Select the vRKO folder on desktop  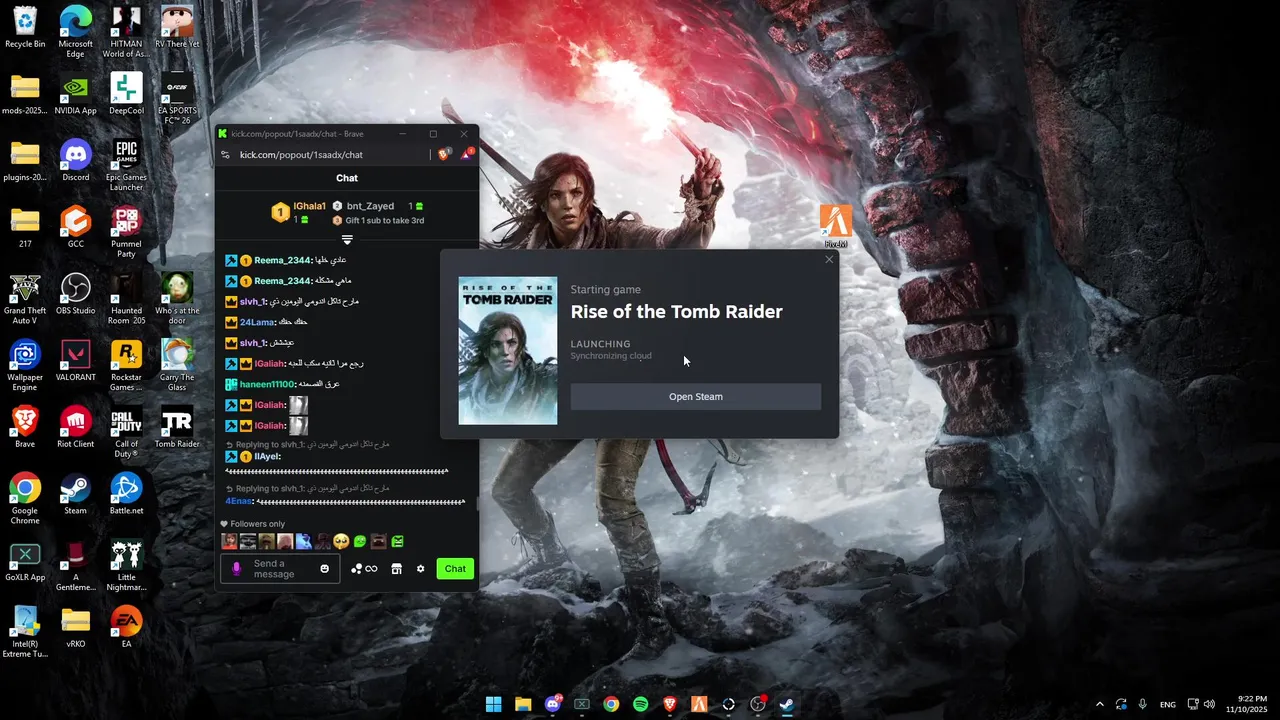[x=75, y=628]
